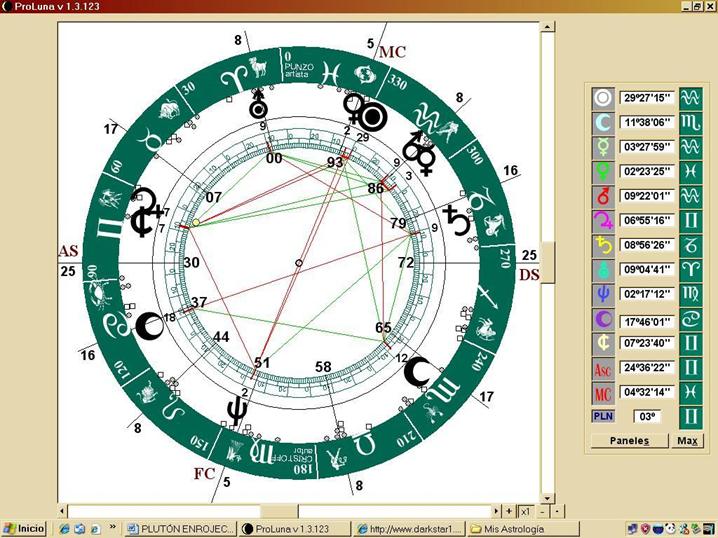718x538 pixels.
Task: Select the red Asc ascendant icon
Action: tap(602, 368)
